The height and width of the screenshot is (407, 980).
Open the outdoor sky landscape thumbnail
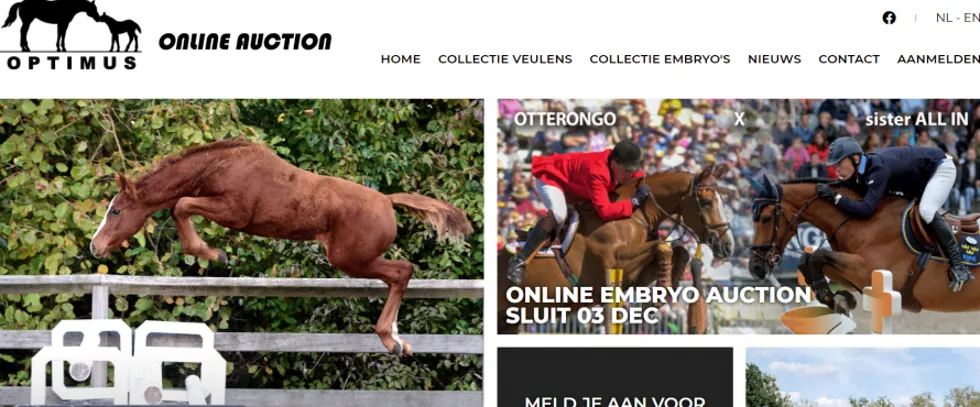tap(862, 377)
